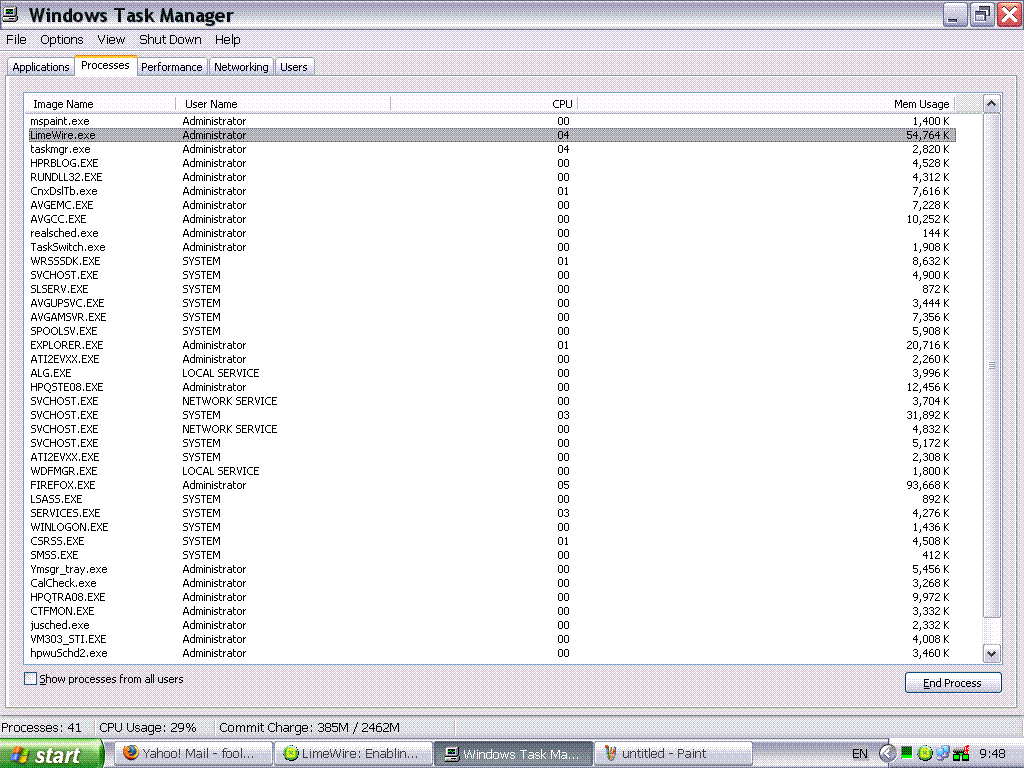Click the network computers tray icon
Screen dimensions: 1024x768
click(942, 752)
